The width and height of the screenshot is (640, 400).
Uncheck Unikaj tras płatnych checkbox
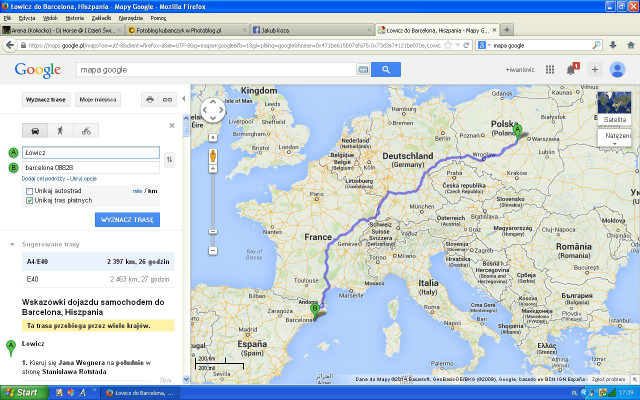point(29,200)
